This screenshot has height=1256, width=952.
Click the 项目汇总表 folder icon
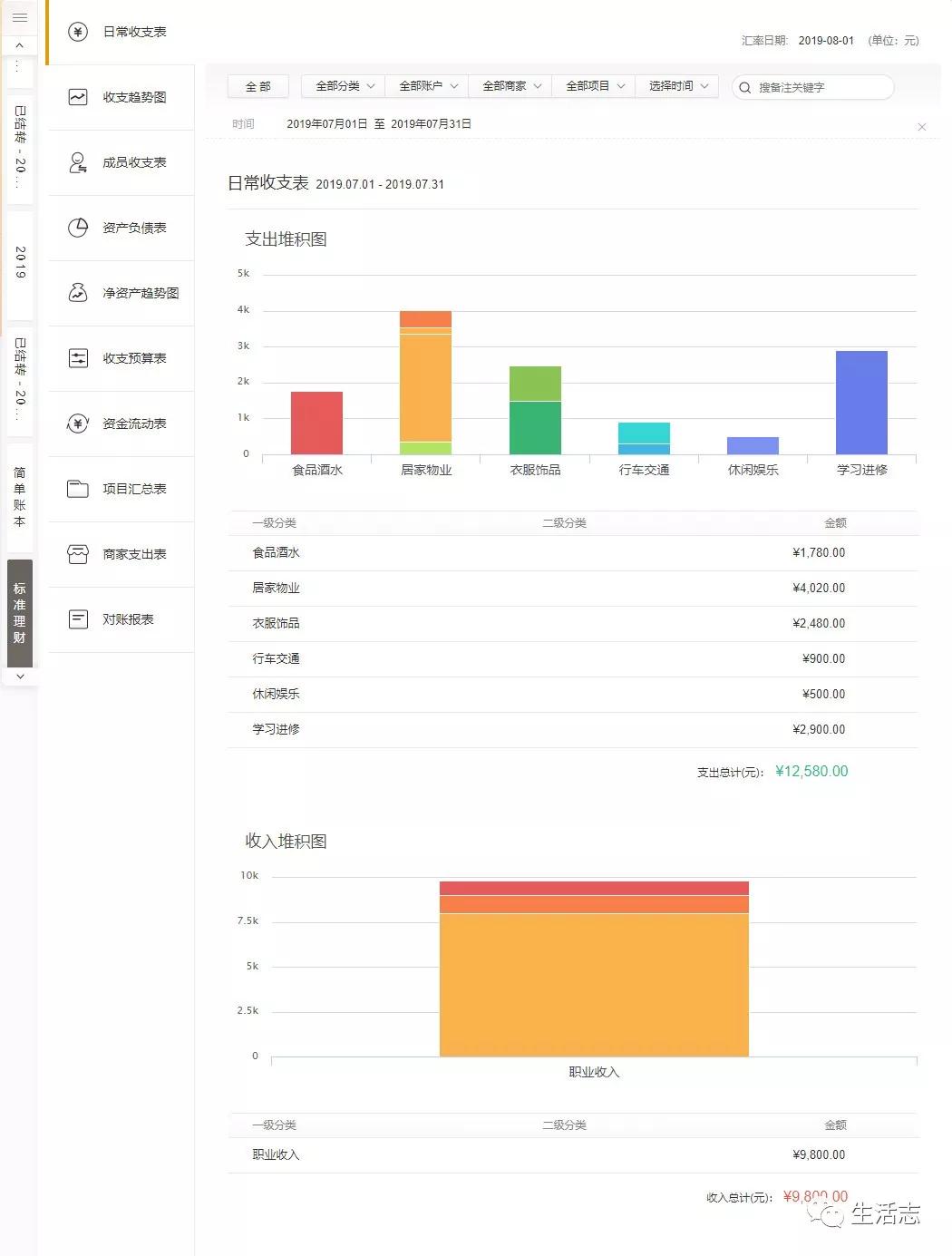click(76, 489)
